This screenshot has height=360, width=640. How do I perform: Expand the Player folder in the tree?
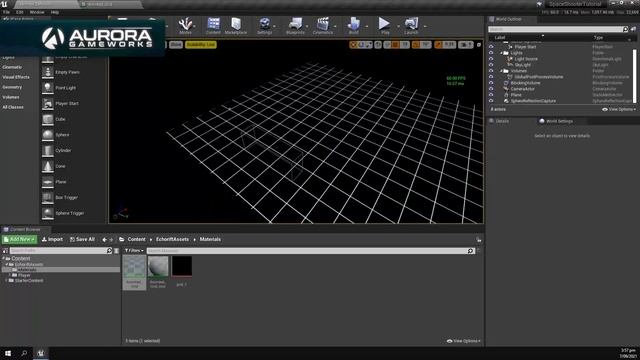[x=9, y=276]
